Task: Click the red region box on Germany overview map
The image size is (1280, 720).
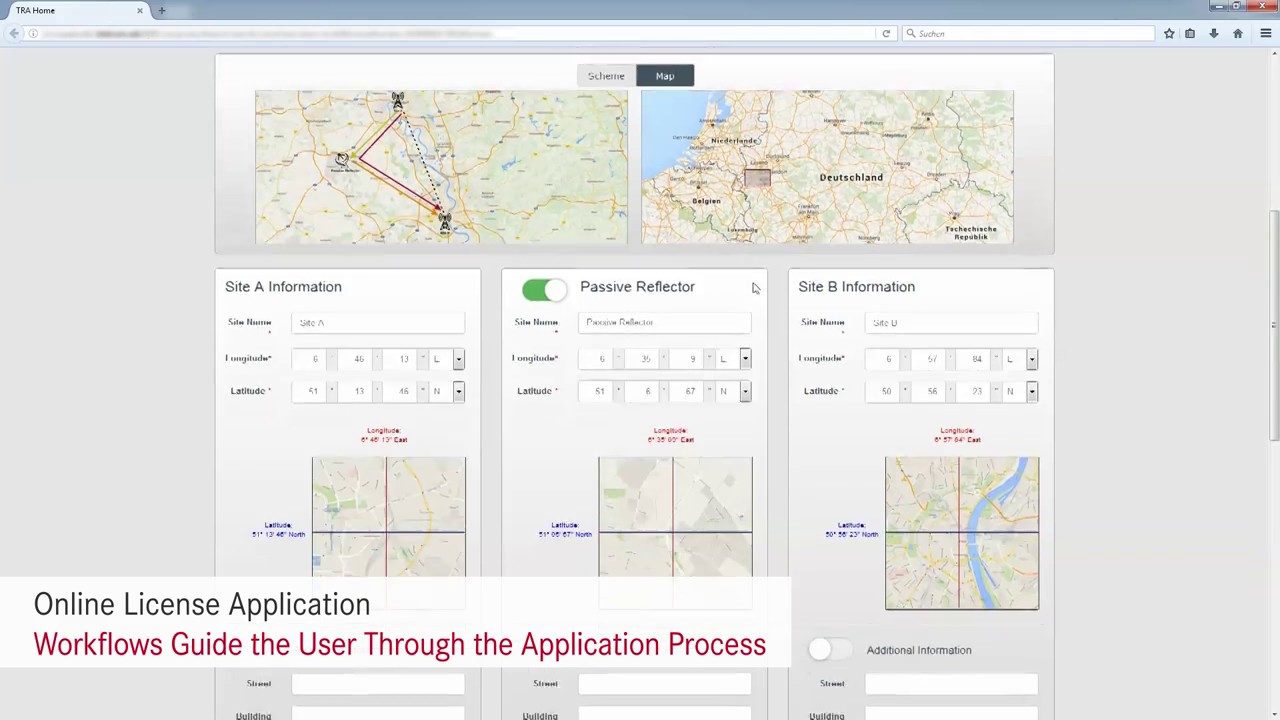Action: (757, 178)
